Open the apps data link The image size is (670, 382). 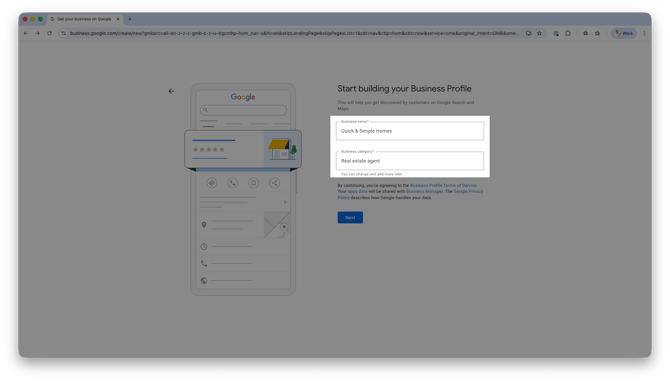tap(357, 191)
